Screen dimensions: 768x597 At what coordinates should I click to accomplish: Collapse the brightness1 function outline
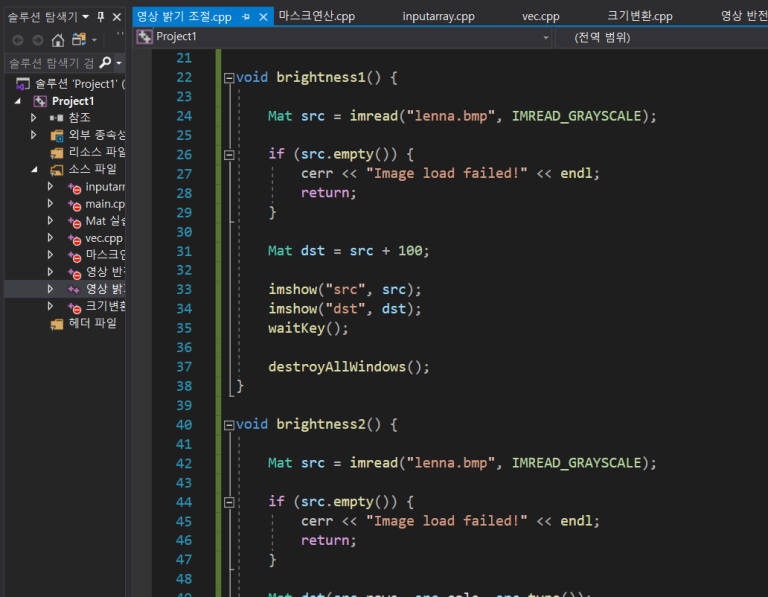(x=229, y=78)
